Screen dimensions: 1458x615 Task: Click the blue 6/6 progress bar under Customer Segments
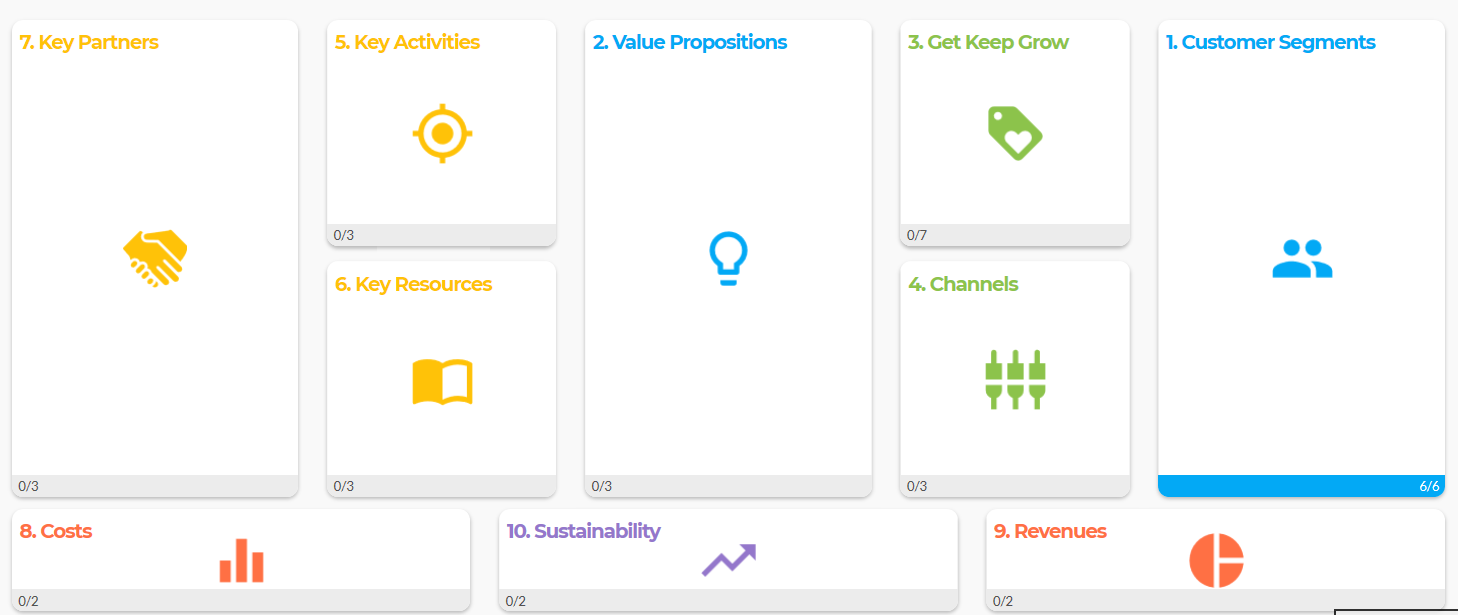pos(1301,486)
